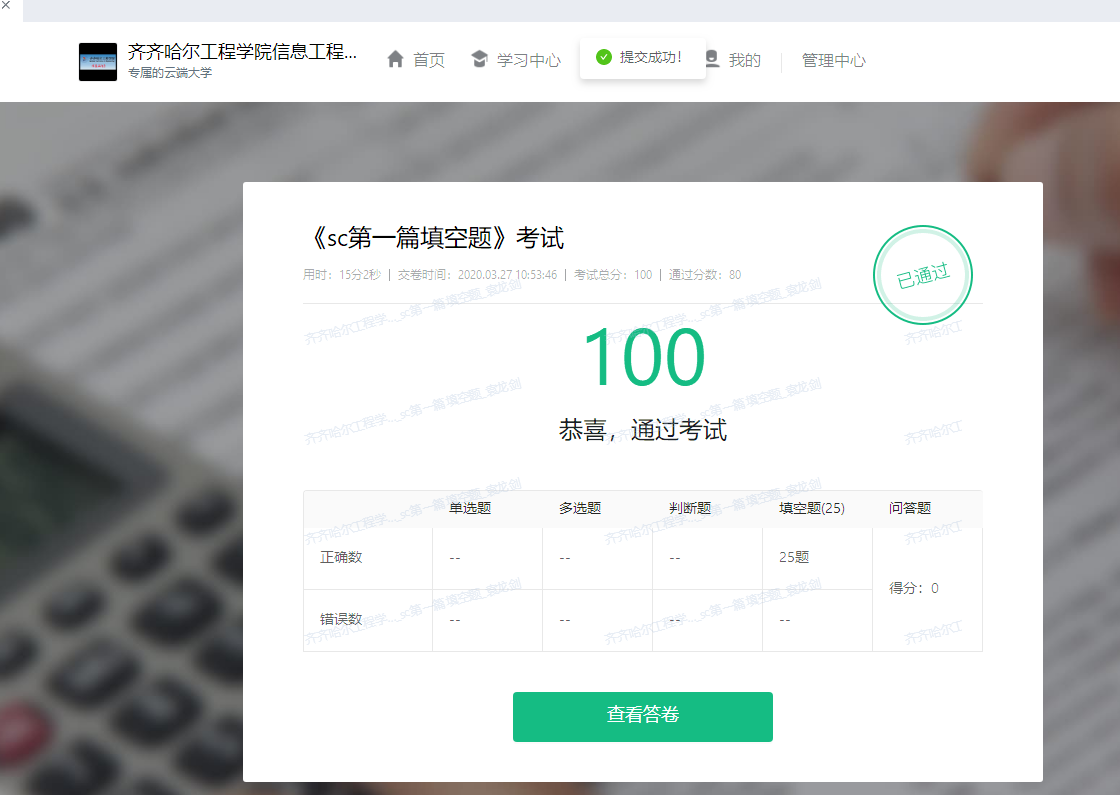Image resolution: width=1120 pixels, height=795 pixels.
Task: Click the 已通过 passed stamp
Action: point(922,275)
